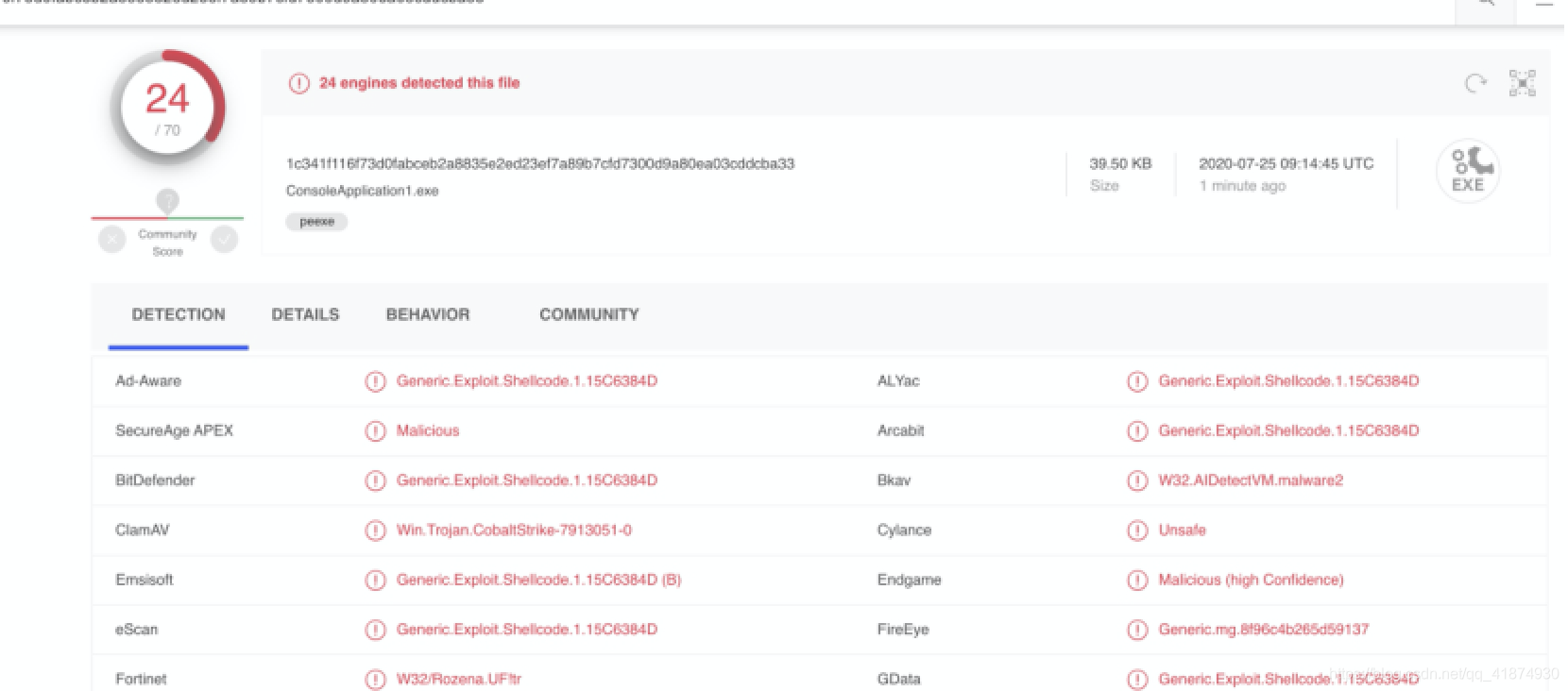This screenshot has width=1568, height=691.
Task: Click the warning icon in Ad-Aware row
Action: tap(375, 381)
